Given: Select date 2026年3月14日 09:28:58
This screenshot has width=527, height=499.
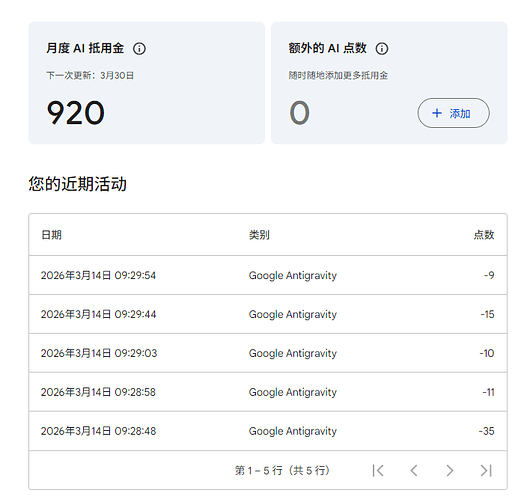Looking at the screenshot, I should click(98, 392).
